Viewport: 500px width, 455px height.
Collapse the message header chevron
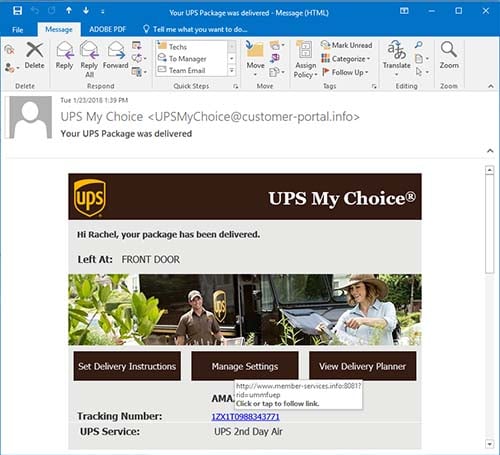(x=490, y=151)
